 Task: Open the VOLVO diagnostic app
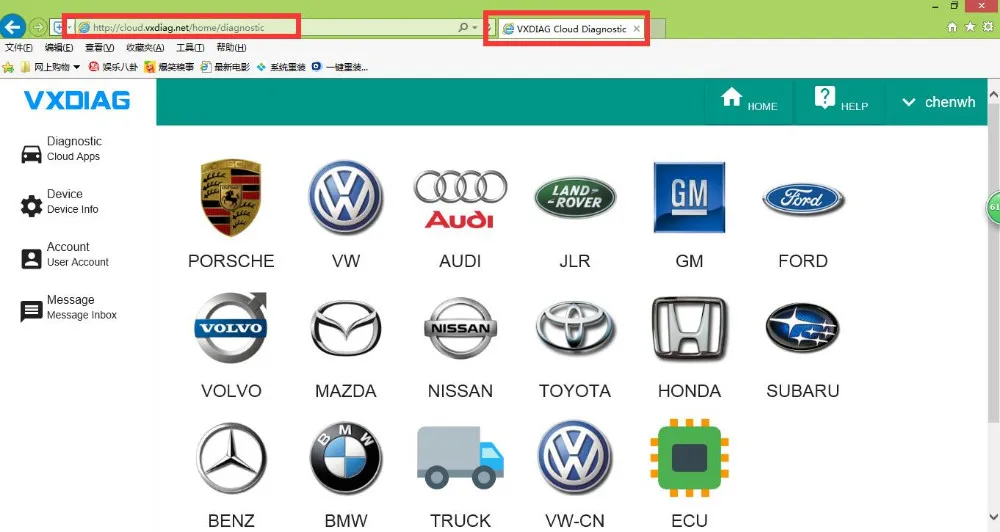[231, 328]
